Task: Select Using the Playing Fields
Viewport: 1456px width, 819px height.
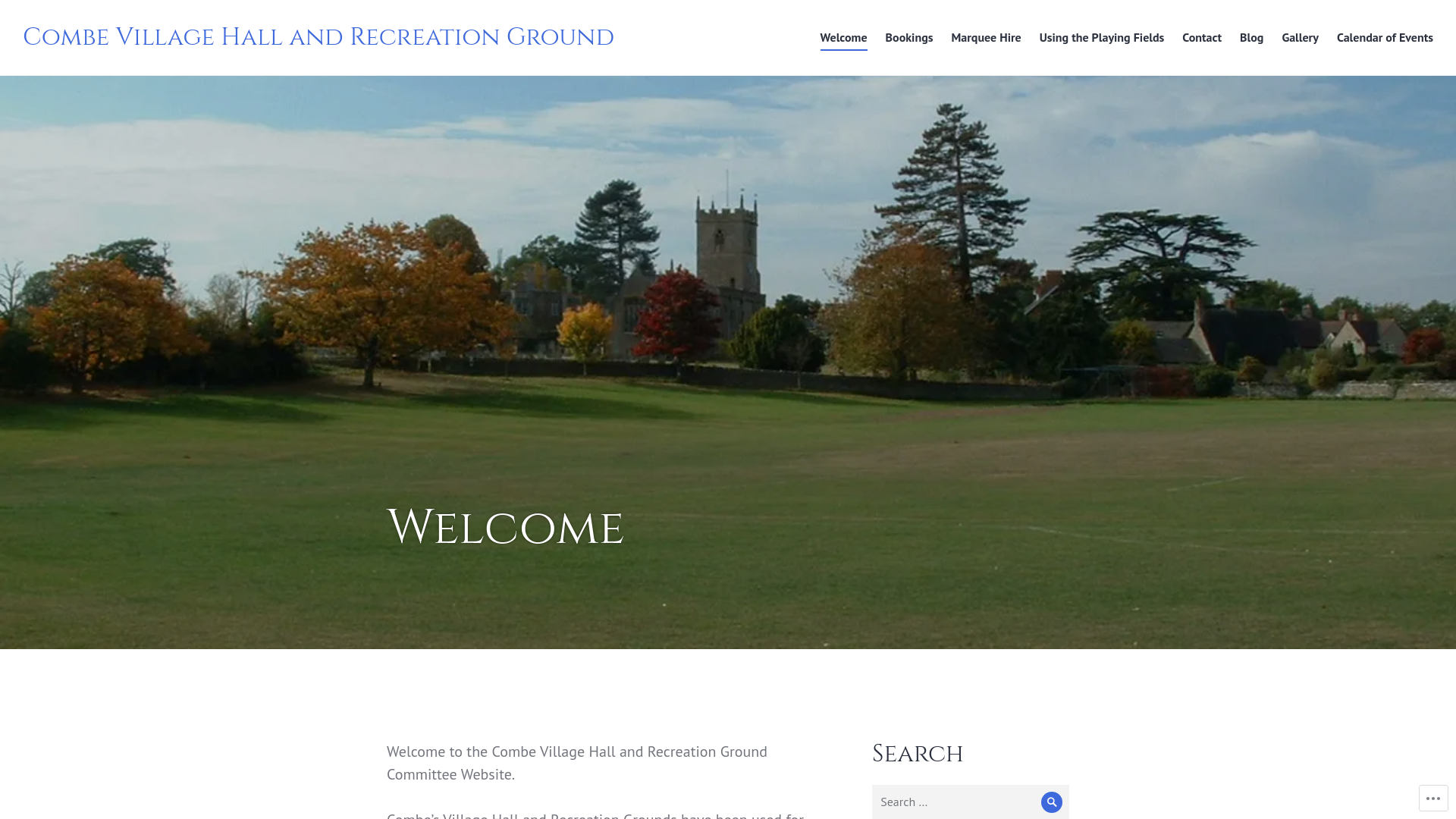Action: coord(1101,38)
